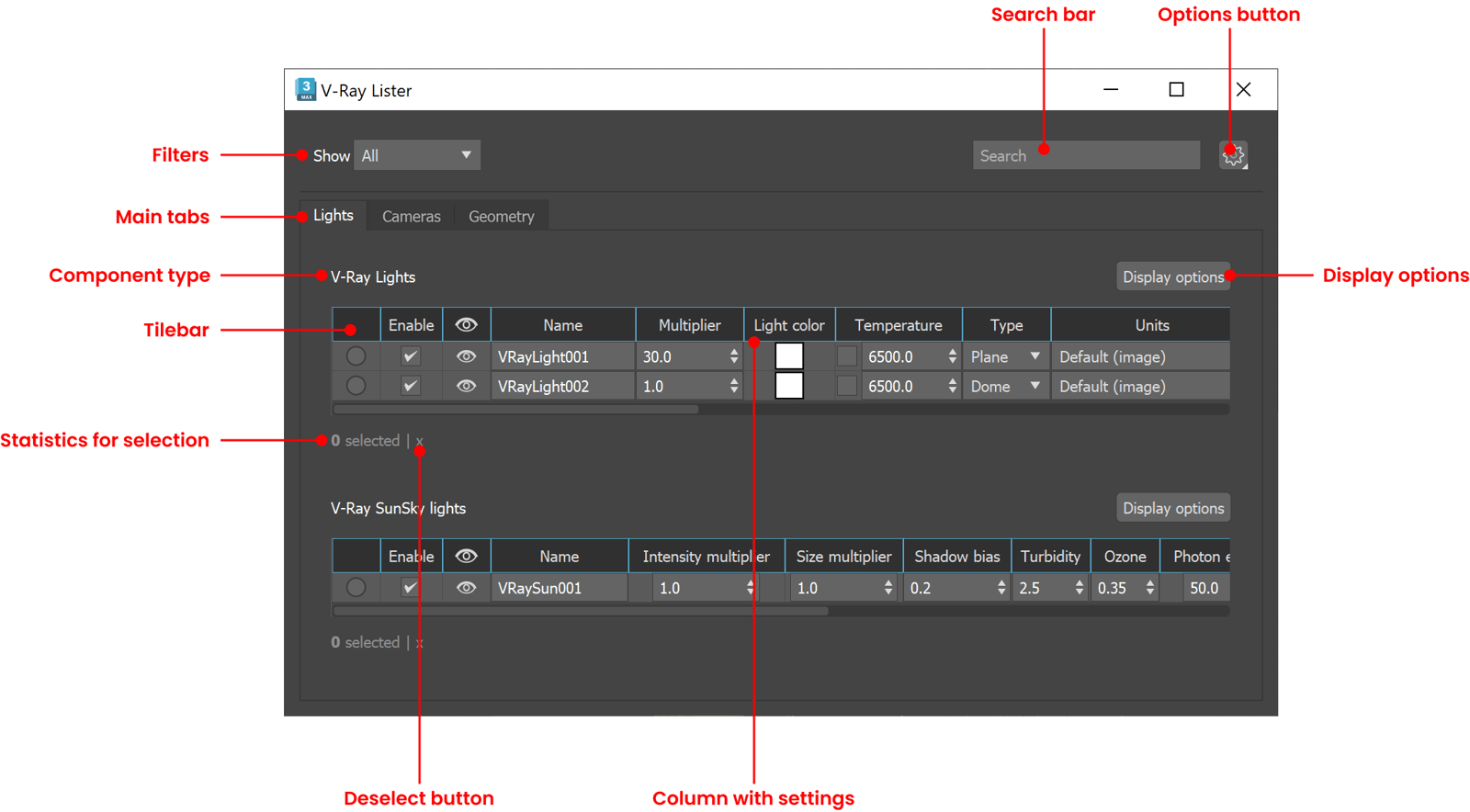Open the Show filter dropdown
Viewport: 1470px width, 812px height.
pyautogui.click(x=417, y=155)
